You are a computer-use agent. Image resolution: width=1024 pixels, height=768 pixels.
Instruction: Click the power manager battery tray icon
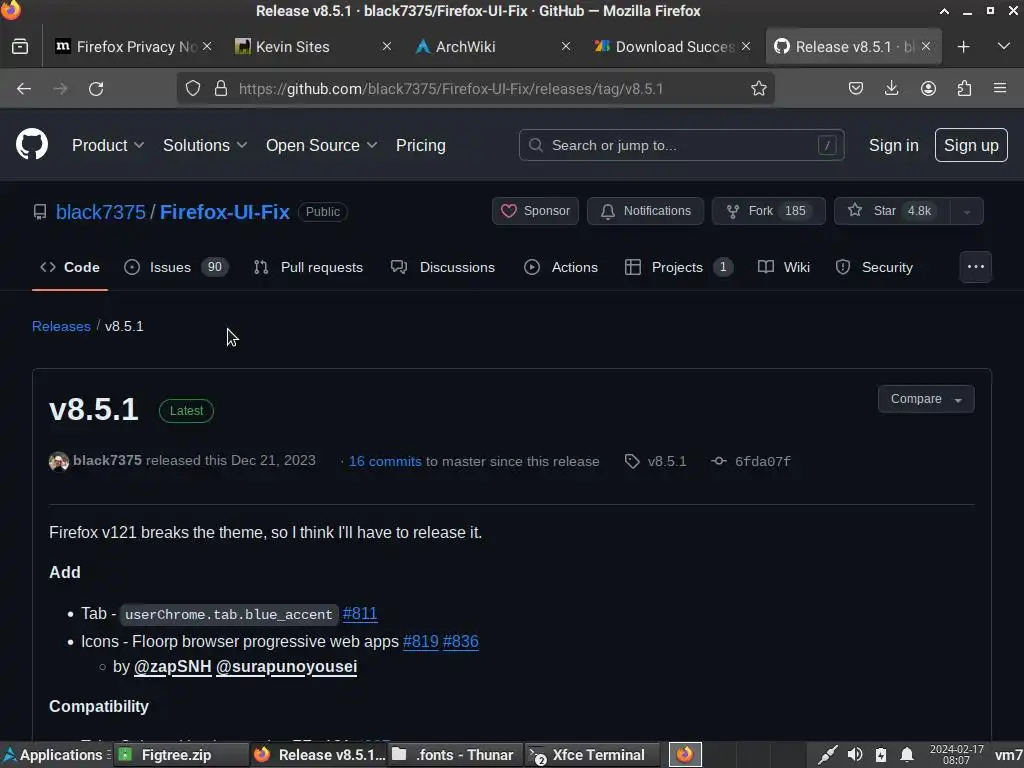tap(881, 754)
